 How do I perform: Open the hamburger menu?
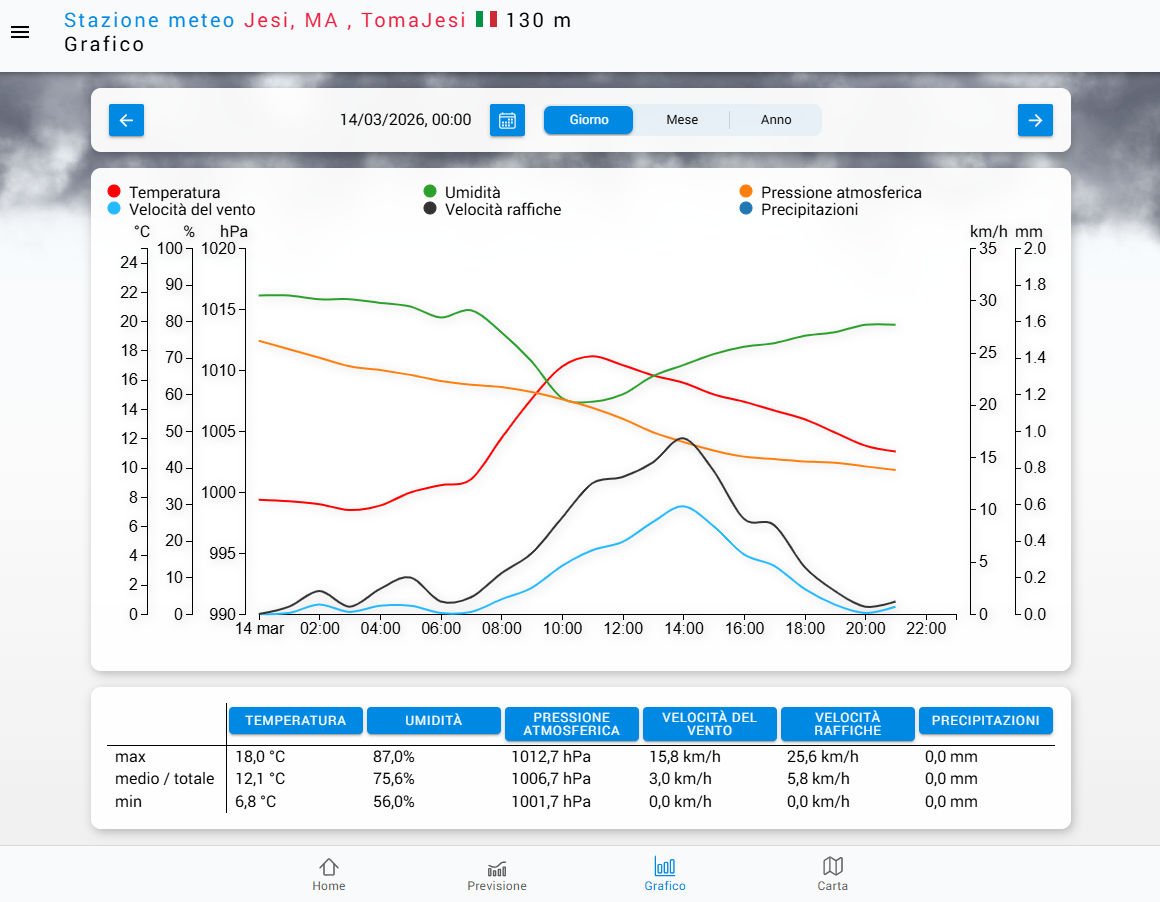tap(20, 32)
